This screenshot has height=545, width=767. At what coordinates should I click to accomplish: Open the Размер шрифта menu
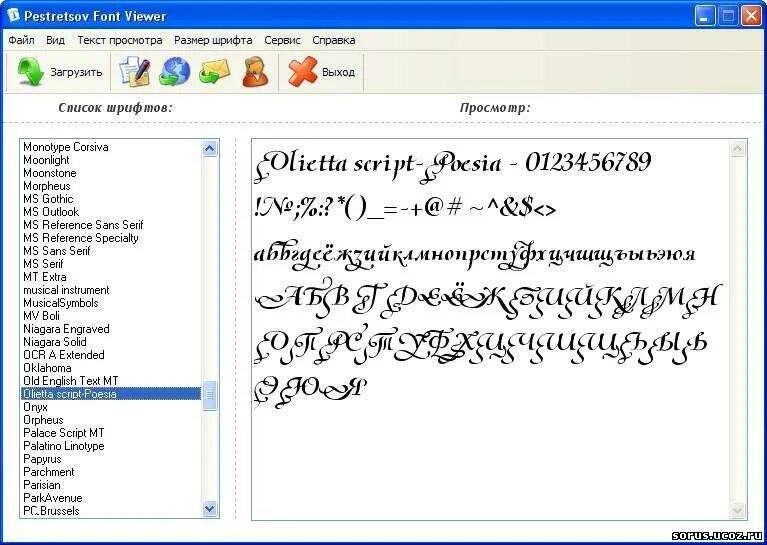coord(213,40)
